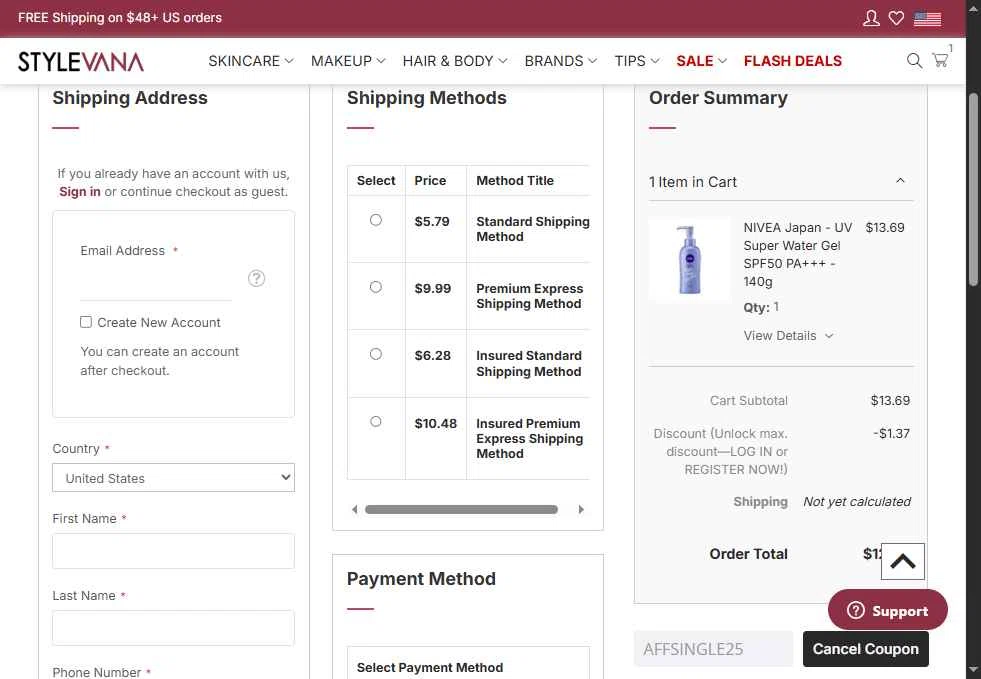This screenshot has width=981, height=679.
Task: Open the HAIR & BODY menu
Action: pyautogui.click(x=454, y=61)
